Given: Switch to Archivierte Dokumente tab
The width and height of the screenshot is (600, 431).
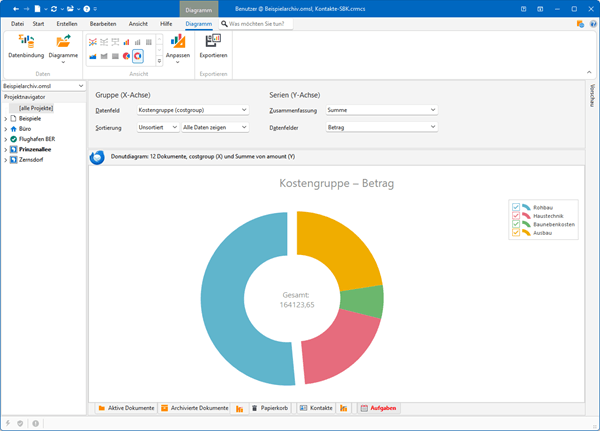Looking at the screenshot, I should [x=195, y=408].
